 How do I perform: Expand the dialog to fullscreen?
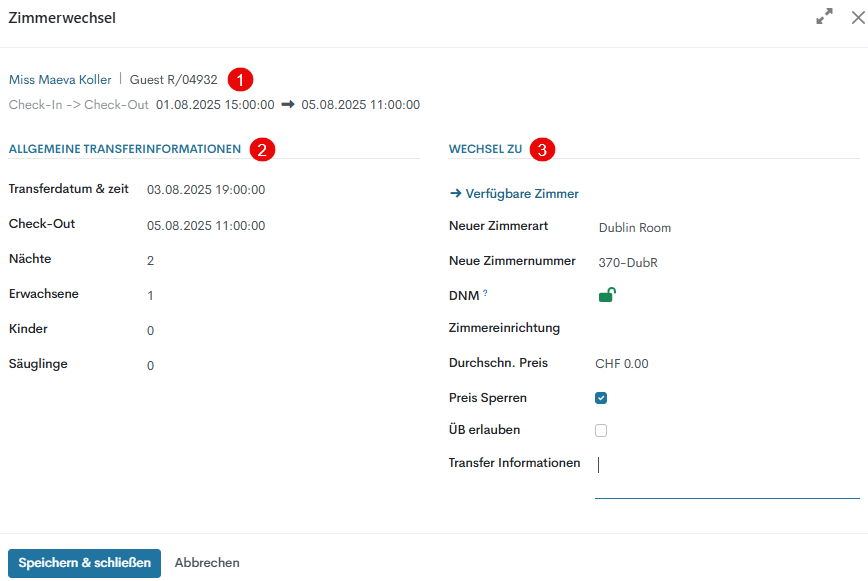[824, 17]
